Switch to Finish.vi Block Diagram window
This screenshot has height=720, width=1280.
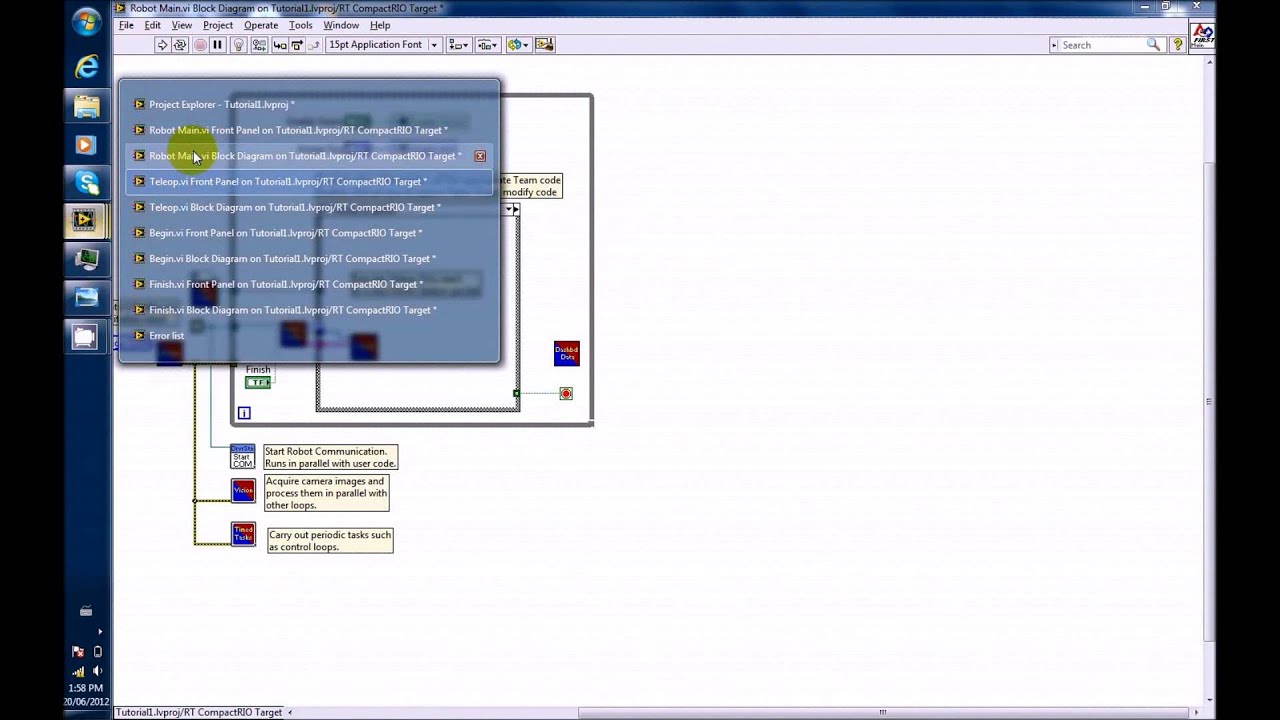(x=309, y=310)
